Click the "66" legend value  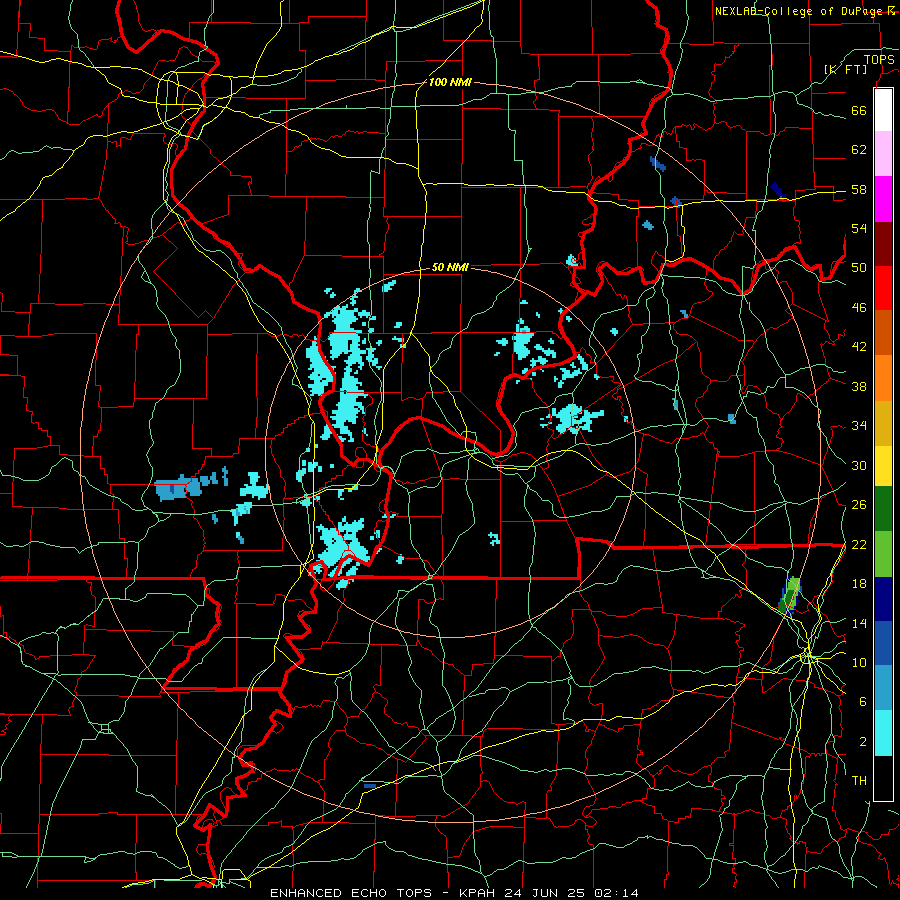tap(859, 110)
